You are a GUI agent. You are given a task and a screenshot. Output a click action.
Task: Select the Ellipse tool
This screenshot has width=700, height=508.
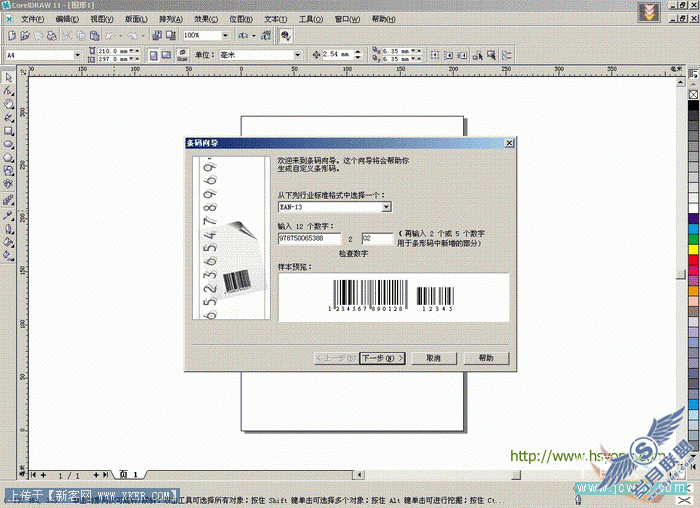tap(8, 145)
